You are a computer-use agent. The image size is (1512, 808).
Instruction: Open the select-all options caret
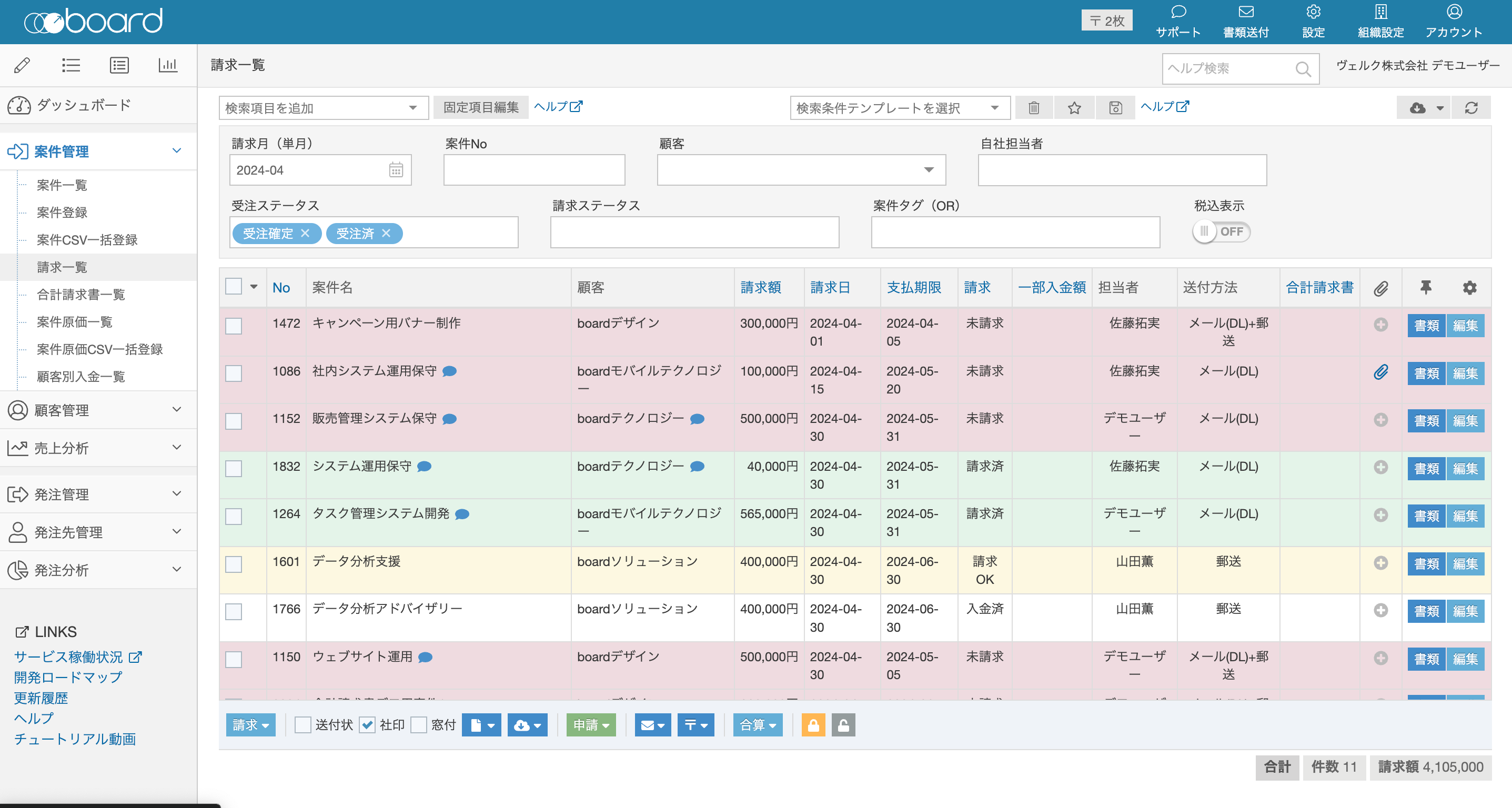pos(254,287)
